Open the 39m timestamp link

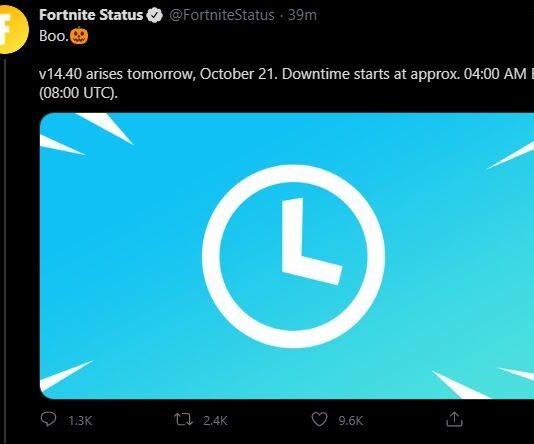point(302,15)
